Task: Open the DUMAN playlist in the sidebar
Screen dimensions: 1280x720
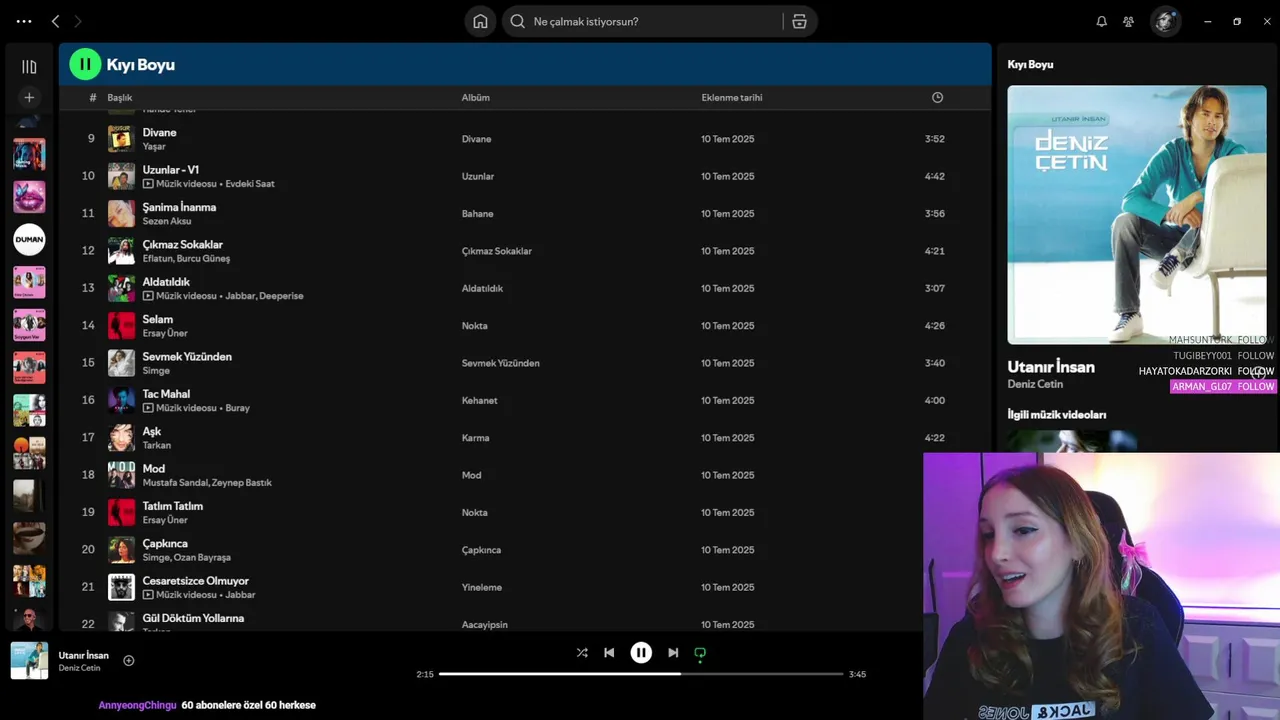Action: (29, 239)
